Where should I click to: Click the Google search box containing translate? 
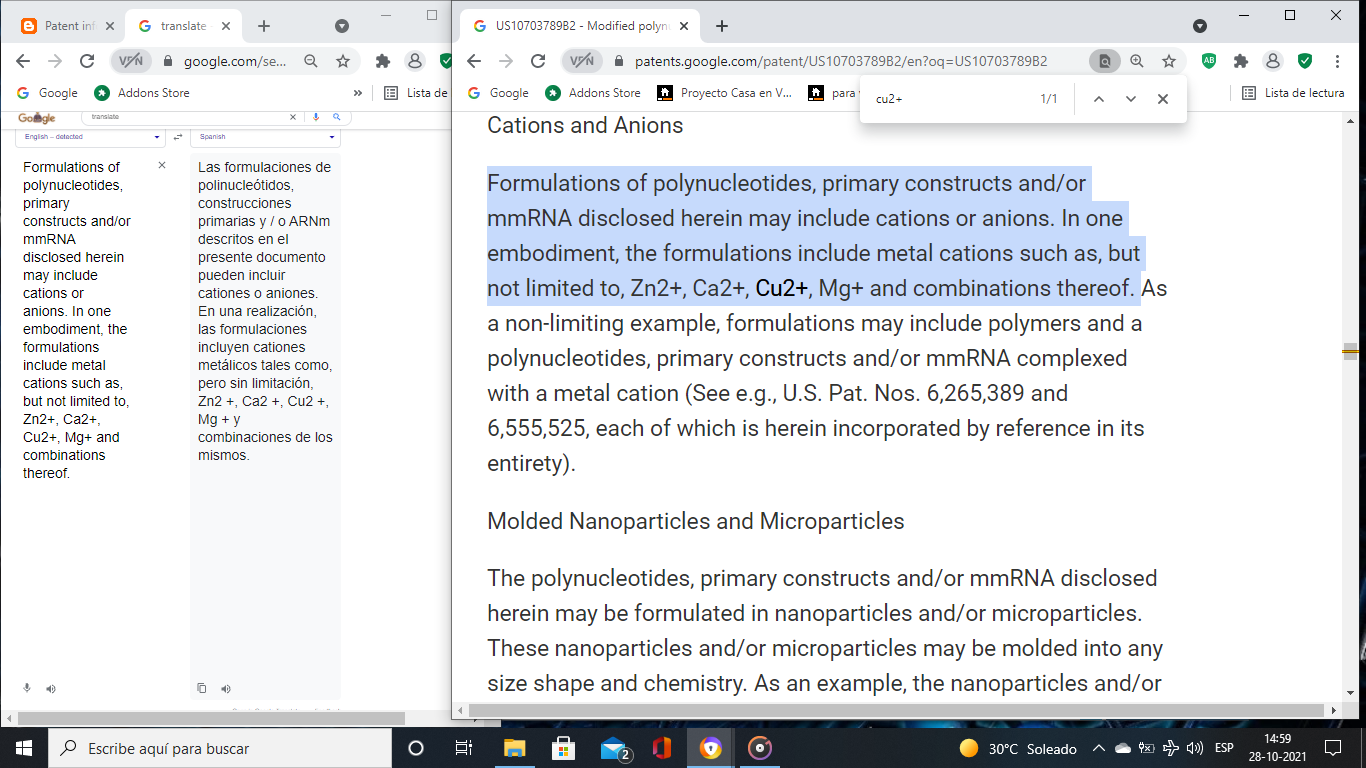coord(188,117)
